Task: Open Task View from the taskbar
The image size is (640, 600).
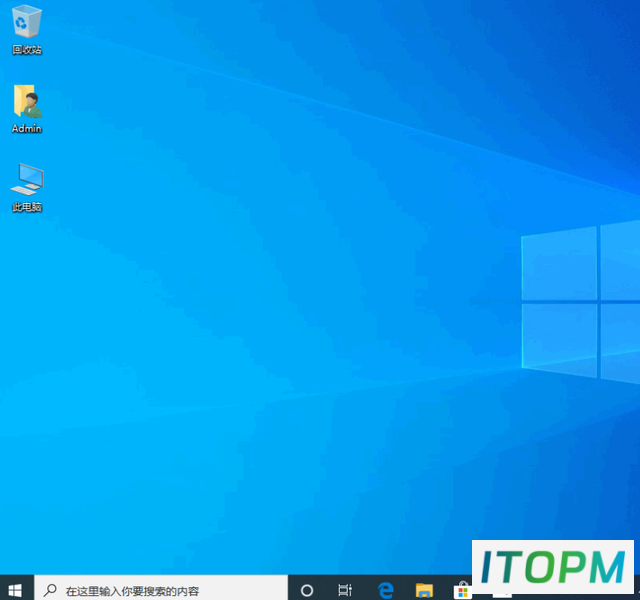Action: click(x=345, y=590)
